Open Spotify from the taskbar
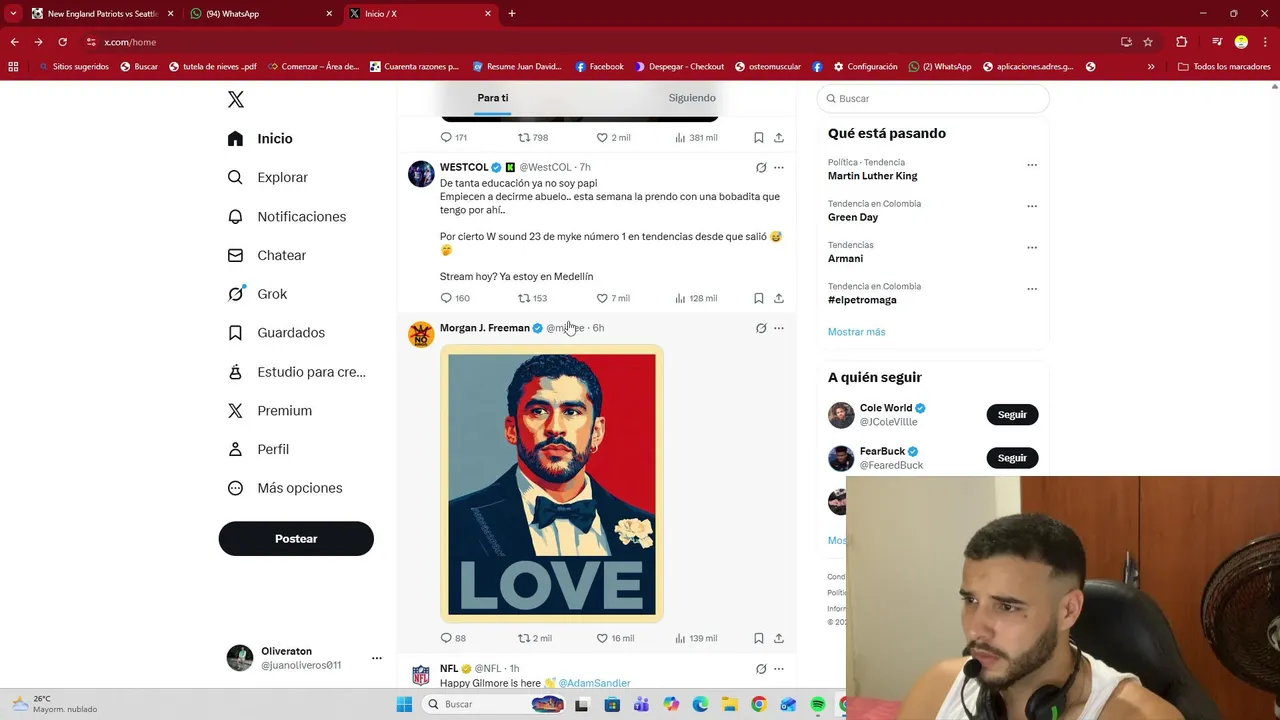The width and height of the screenshot is (1280, 720). tap(818, 704)
